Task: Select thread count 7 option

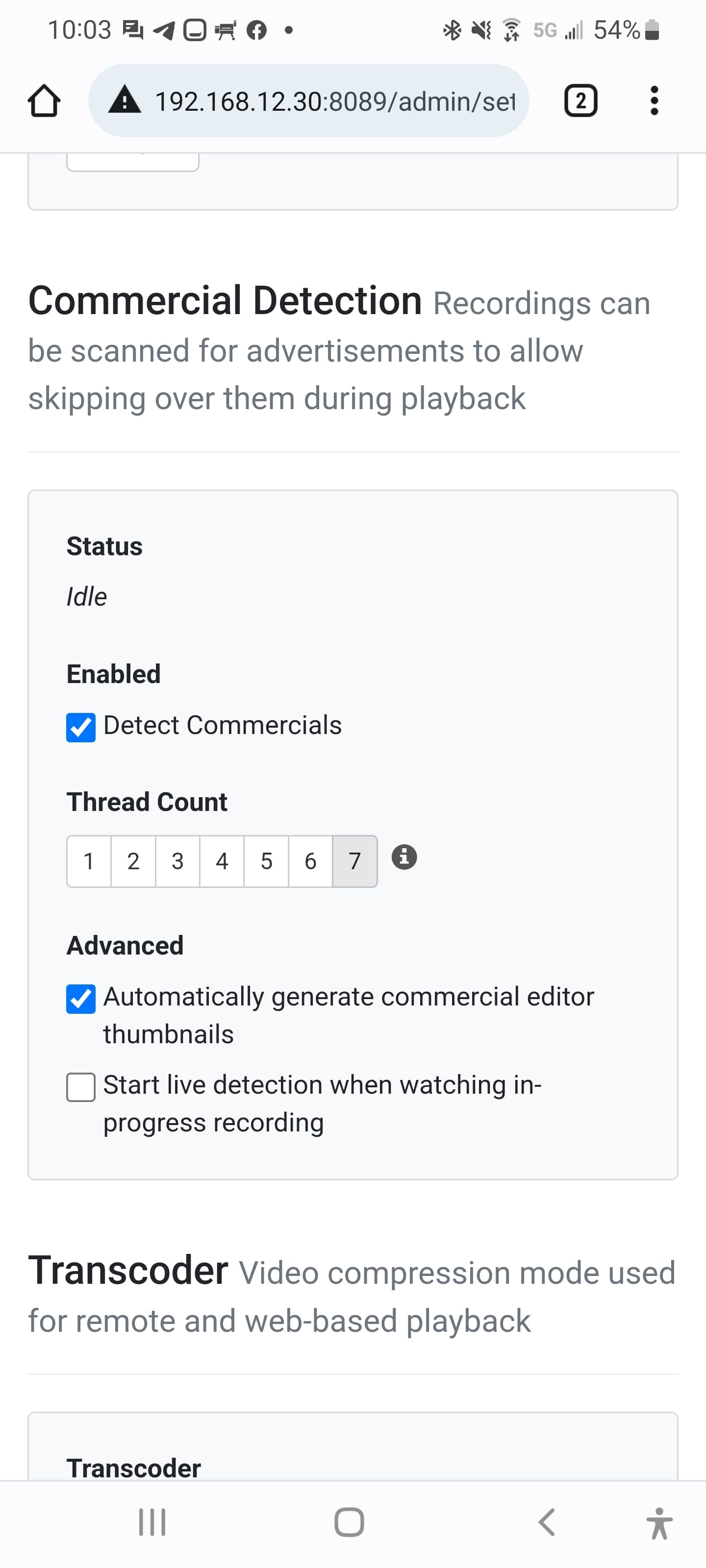Action: point(355,861)
